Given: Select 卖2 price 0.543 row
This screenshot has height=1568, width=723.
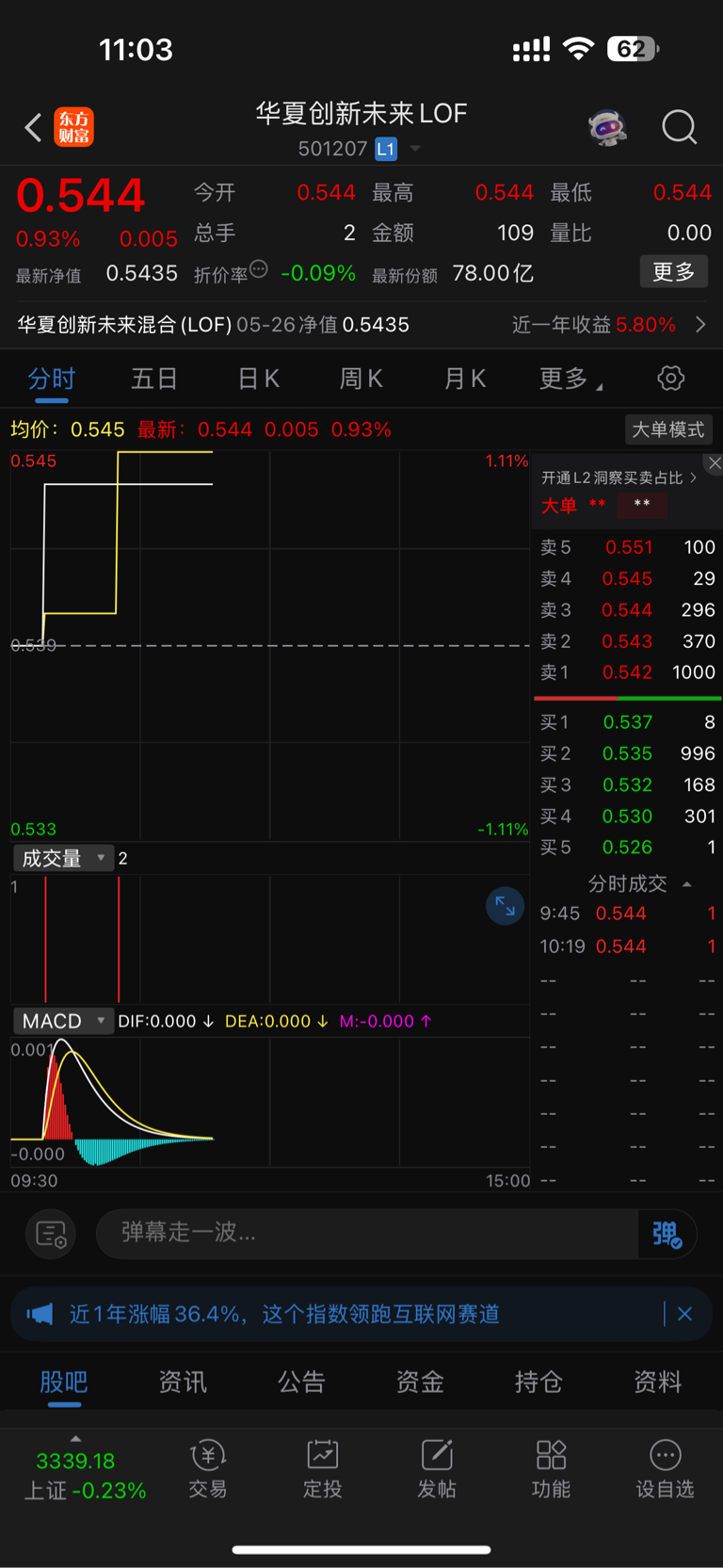Looking at the screenshot, I should pyautogui.click(x=628, y=641).
